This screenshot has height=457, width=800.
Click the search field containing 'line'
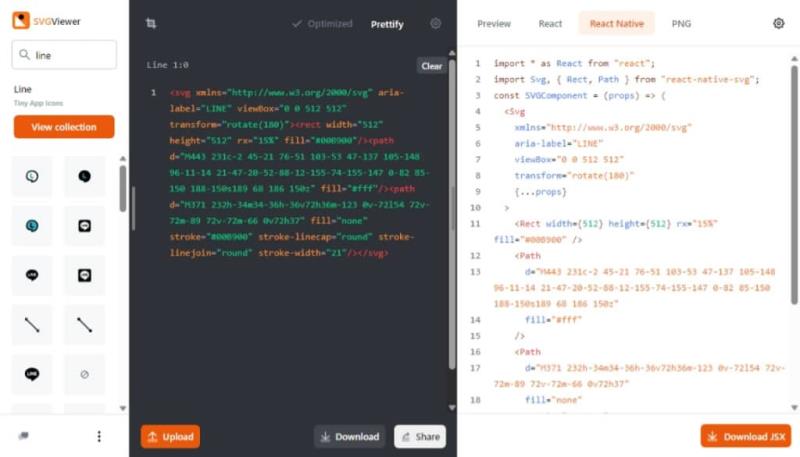click(x=64, y=55)
